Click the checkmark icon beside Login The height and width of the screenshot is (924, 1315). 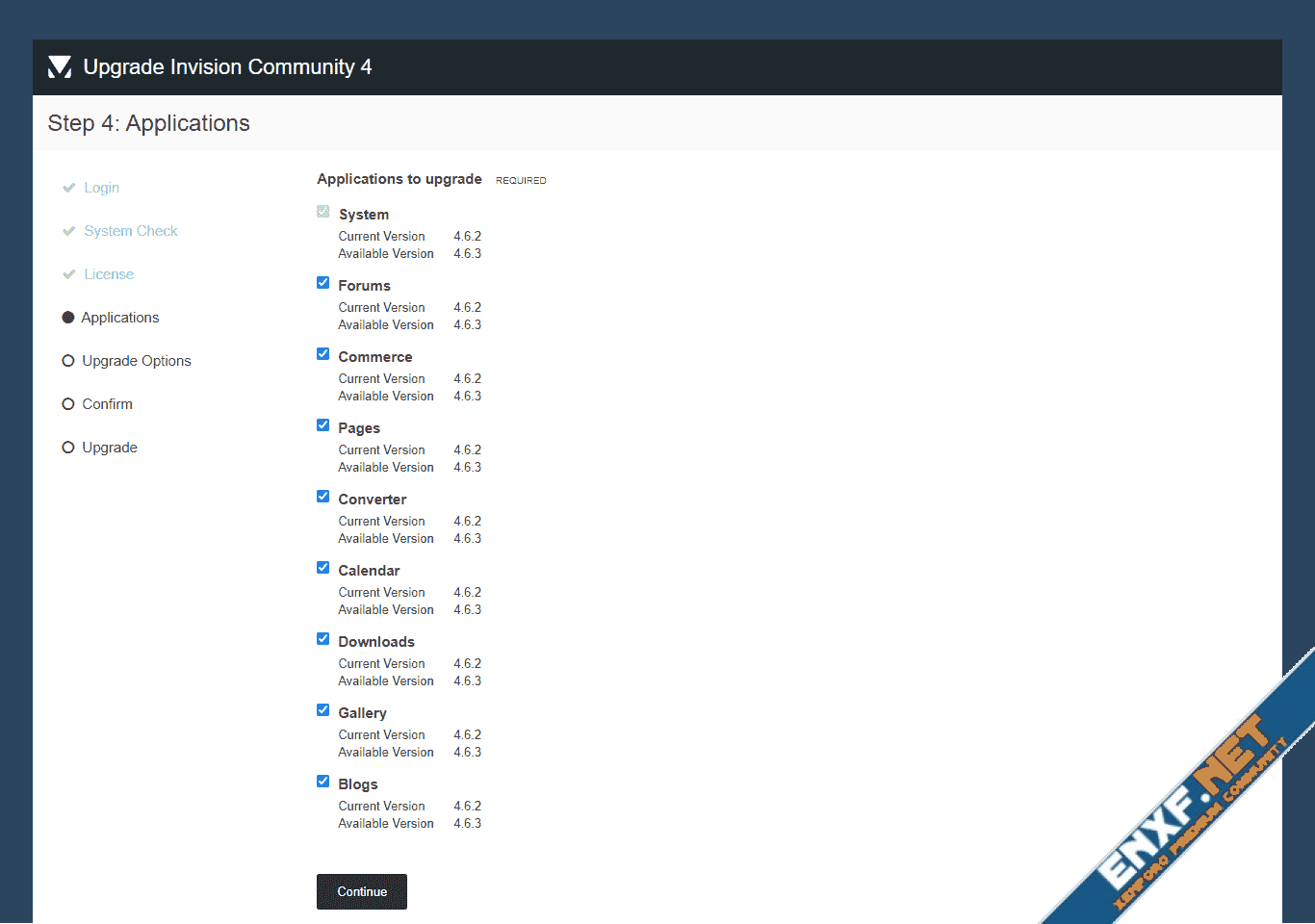68,188
